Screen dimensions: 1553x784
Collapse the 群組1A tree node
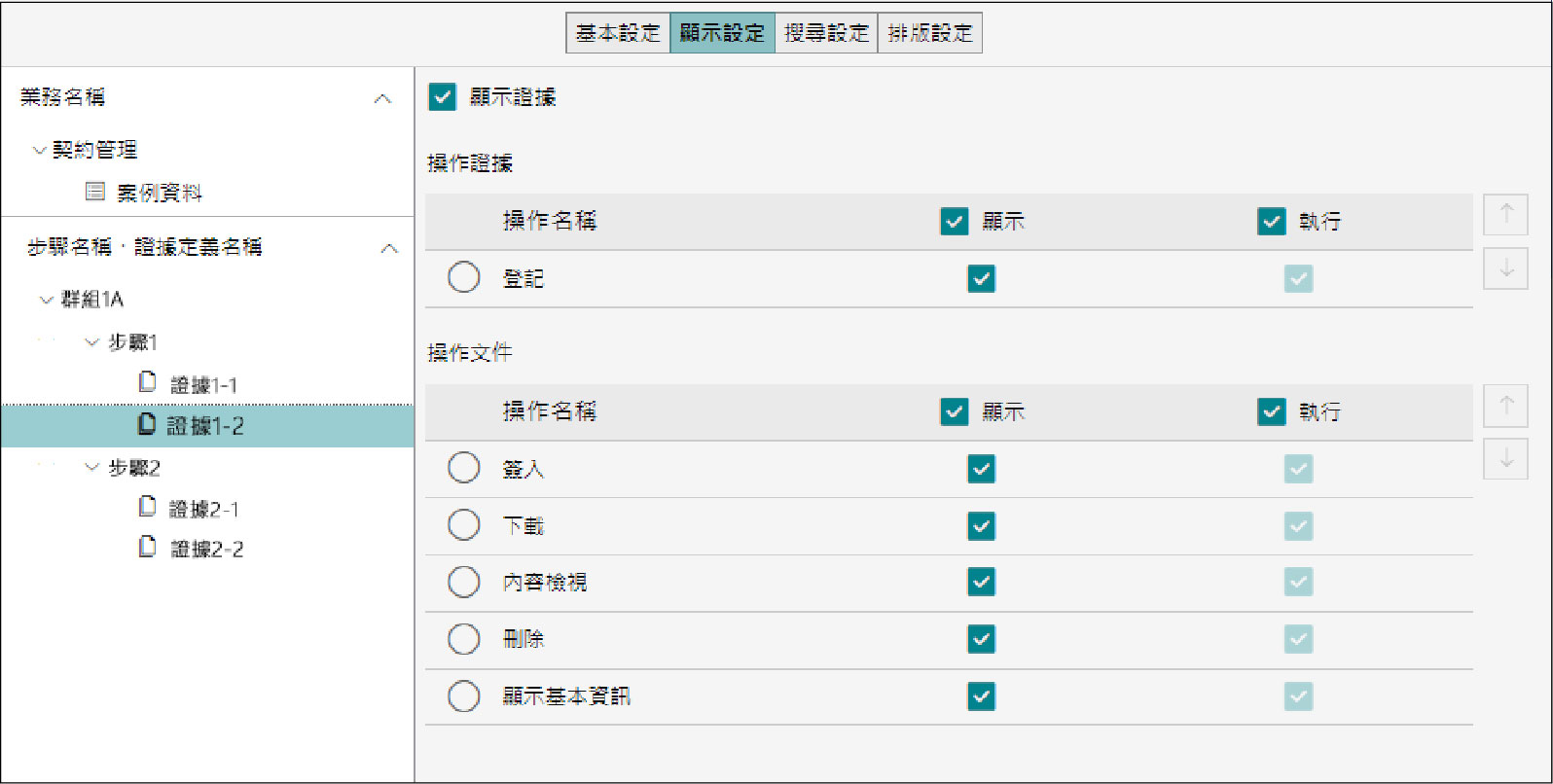tap(46, 300)
